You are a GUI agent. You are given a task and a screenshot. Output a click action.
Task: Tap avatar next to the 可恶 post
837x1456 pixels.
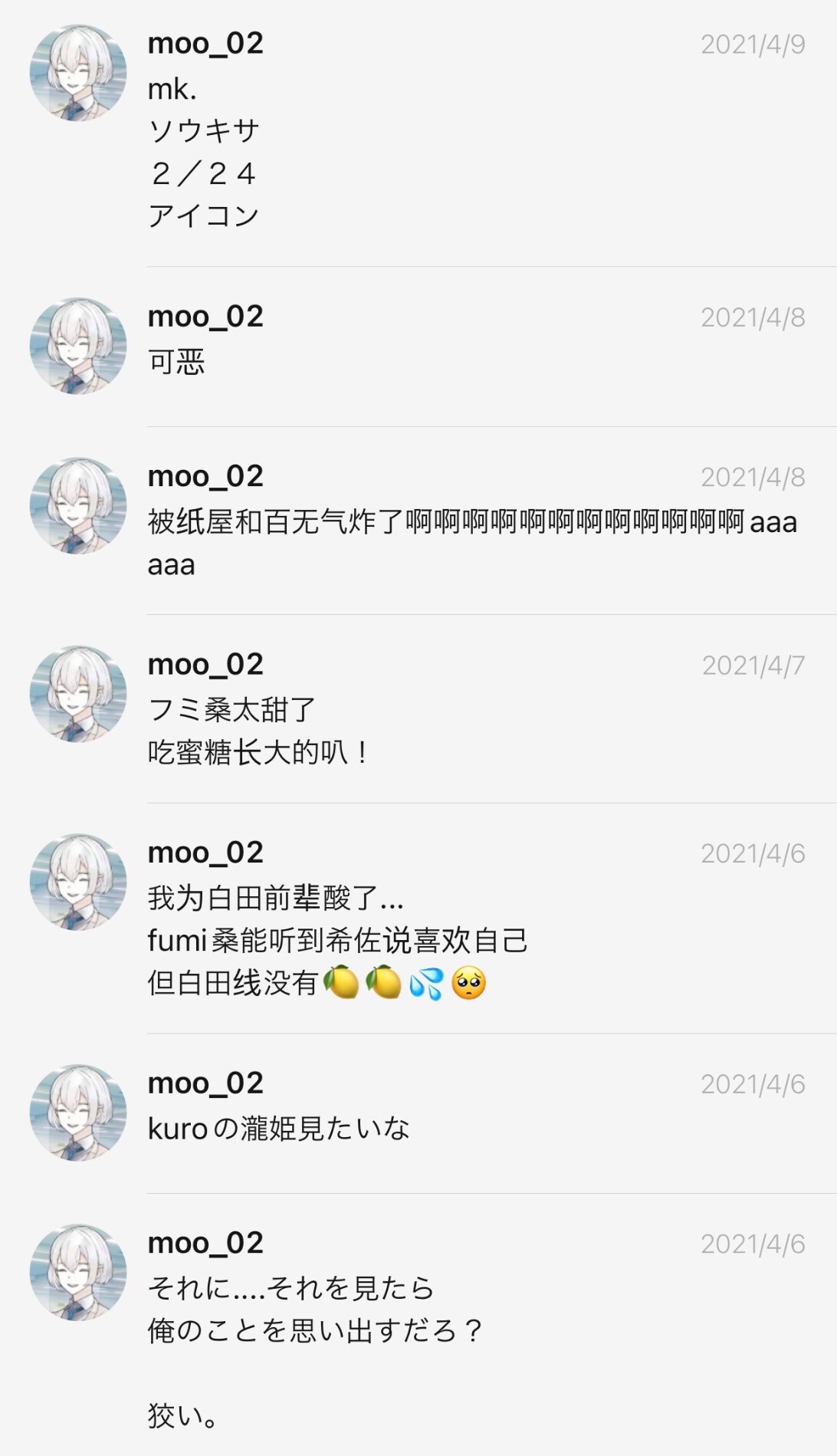pos(78,346)
